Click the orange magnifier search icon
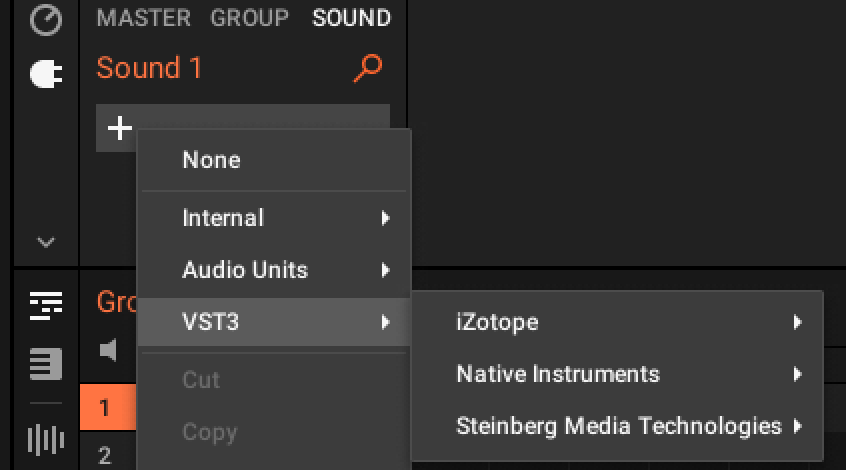The image size is (846, 470). (368, 68)
